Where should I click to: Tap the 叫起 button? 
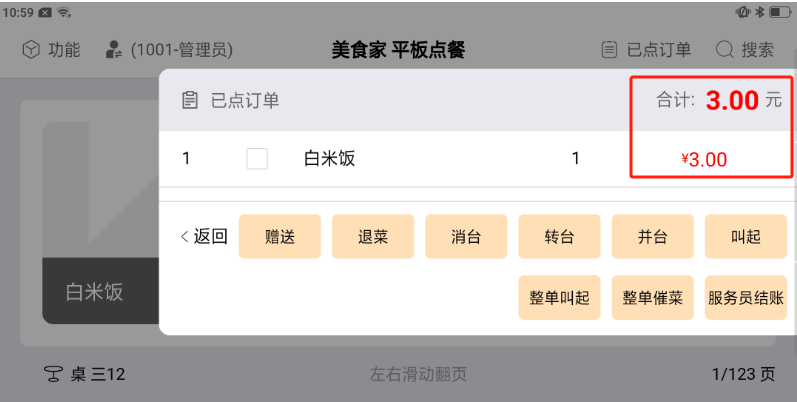point(745,237)
